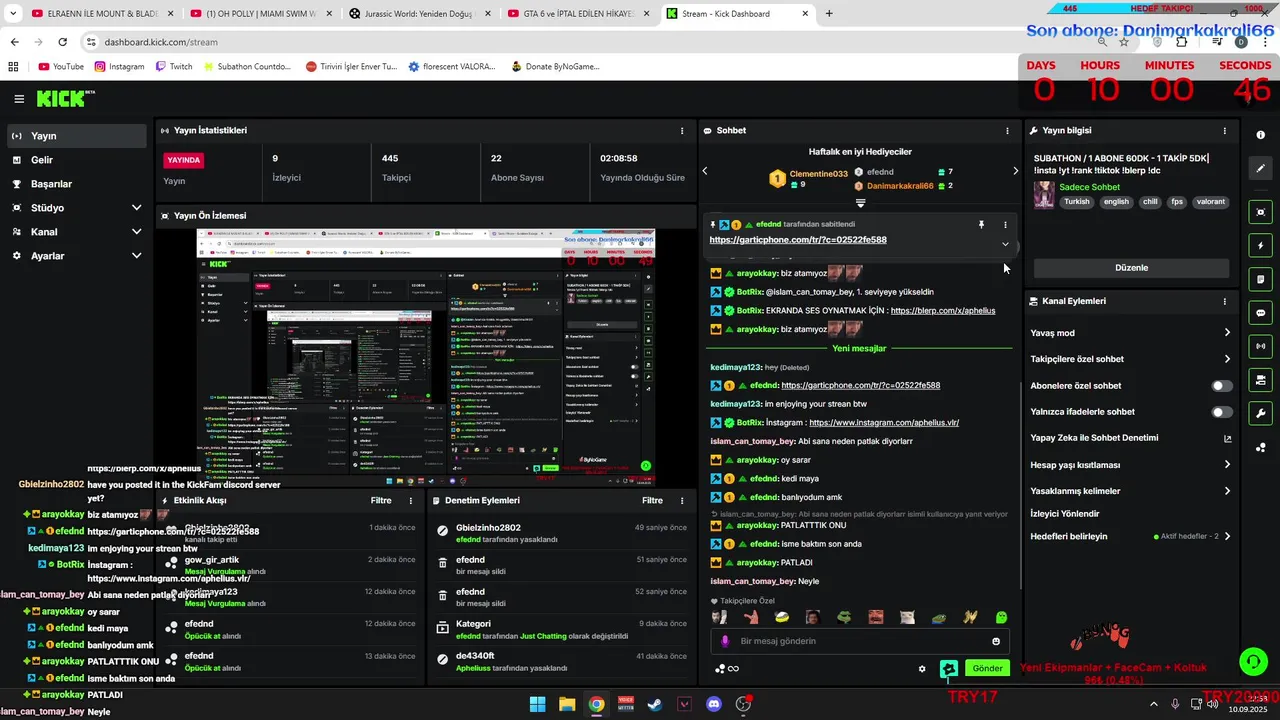Click the lightning bolt icon in right sidebar
Image resolution: width=1280 pixels, height=720 pixels.
1261,246
